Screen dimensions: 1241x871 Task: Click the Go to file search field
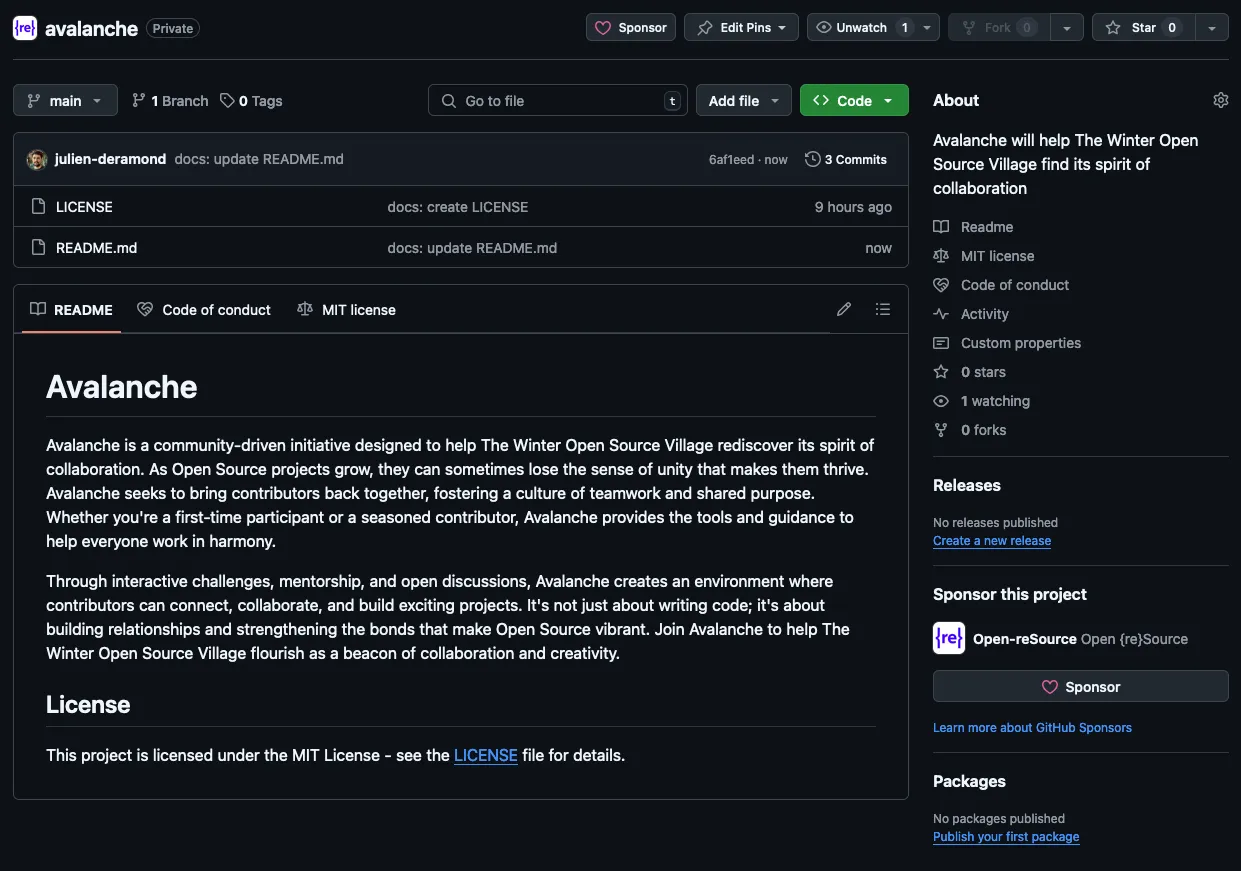[x=557, y=101]
